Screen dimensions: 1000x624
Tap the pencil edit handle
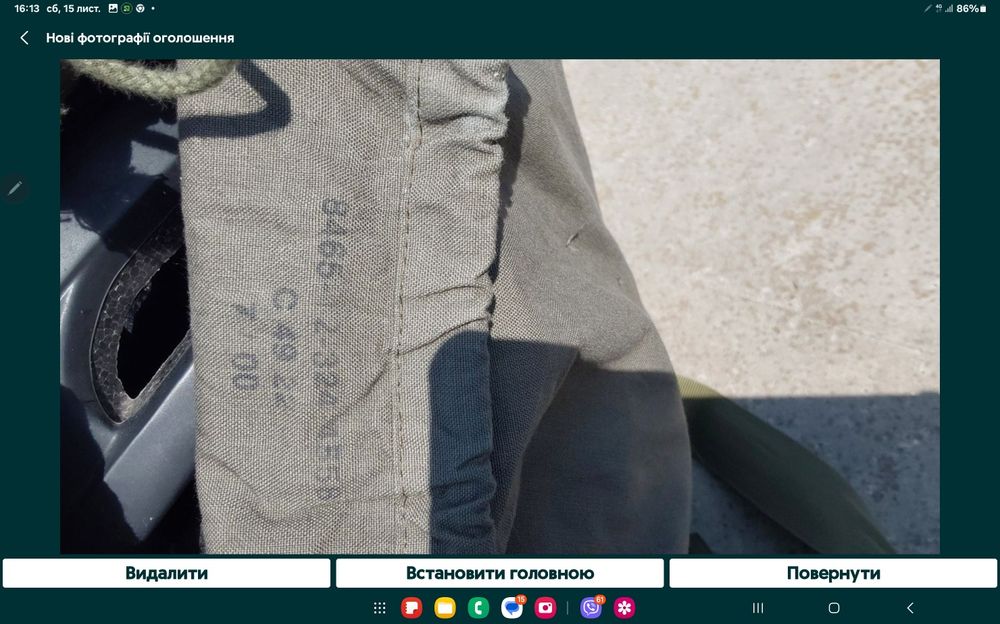pyautogui.click(x=15, y=188)
